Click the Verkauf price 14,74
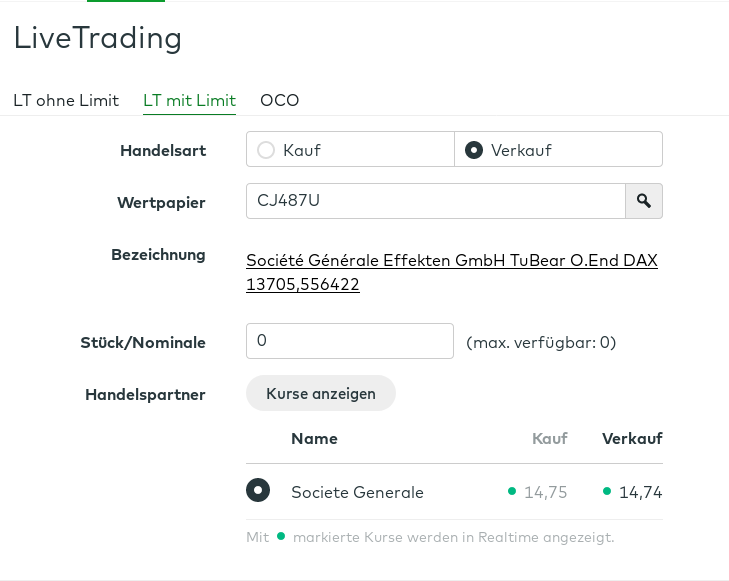 click(641, 492)
